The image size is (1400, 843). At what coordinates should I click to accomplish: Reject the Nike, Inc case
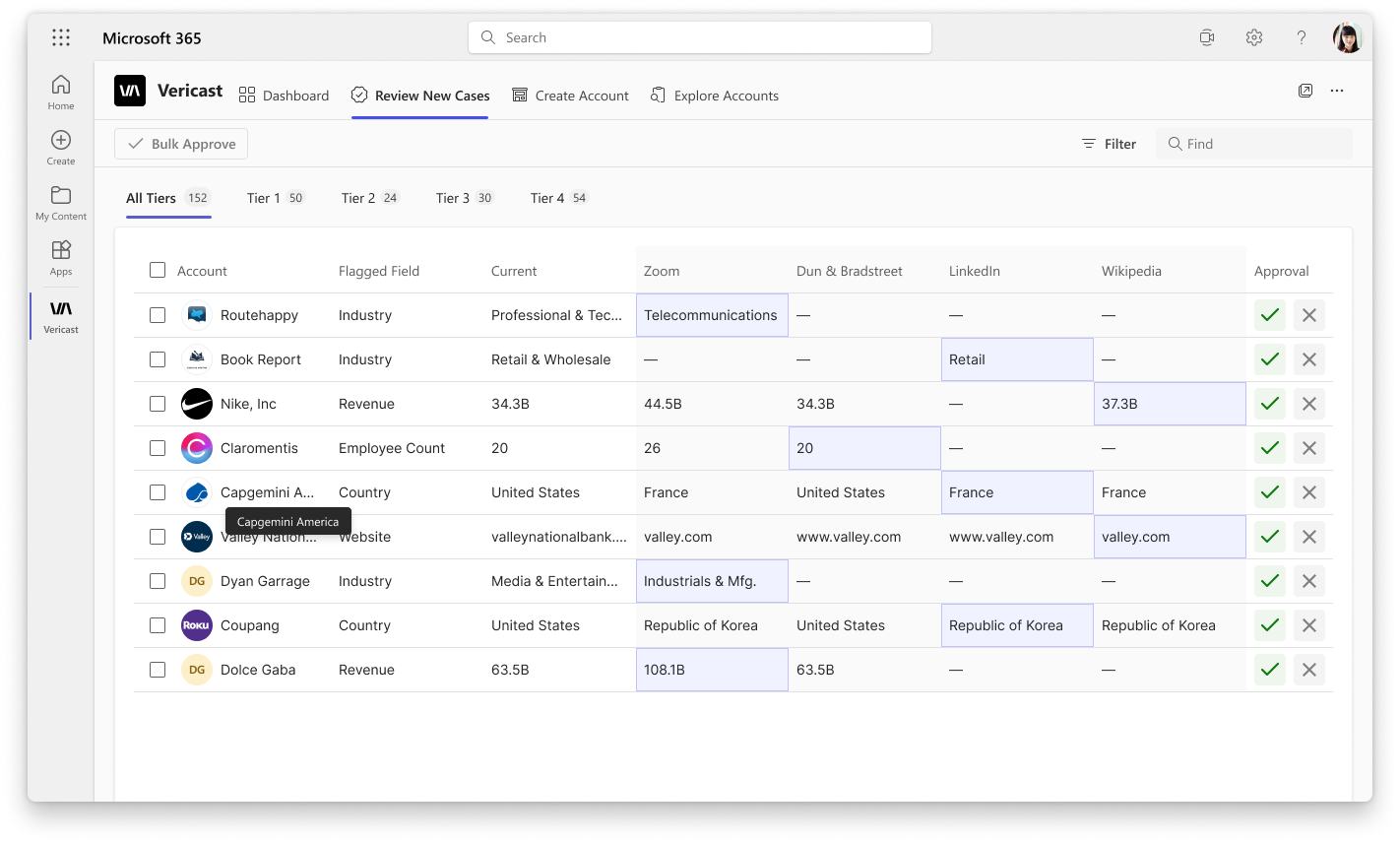pos(1309,404)
